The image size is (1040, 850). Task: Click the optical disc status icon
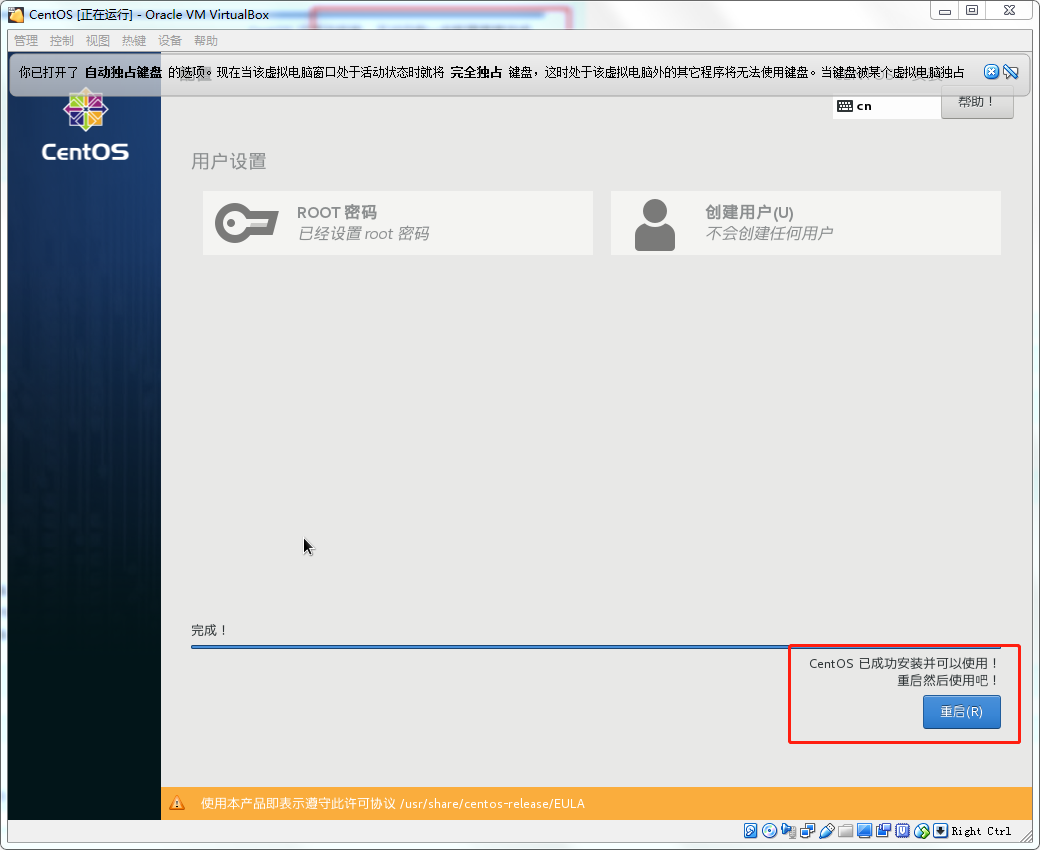pyautogui.click(x=769, y=831)
